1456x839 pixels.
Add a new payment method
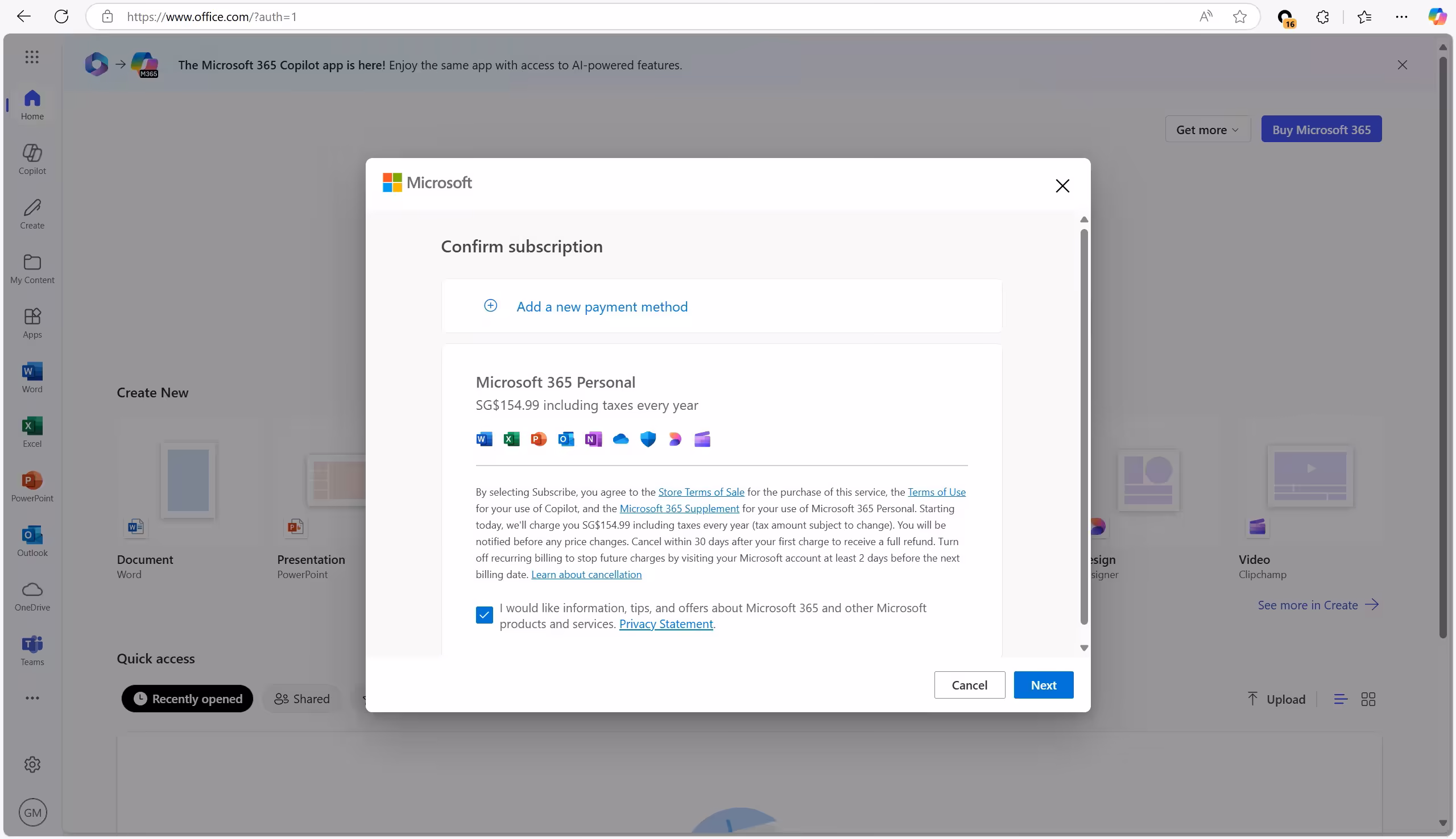(601, 306)
